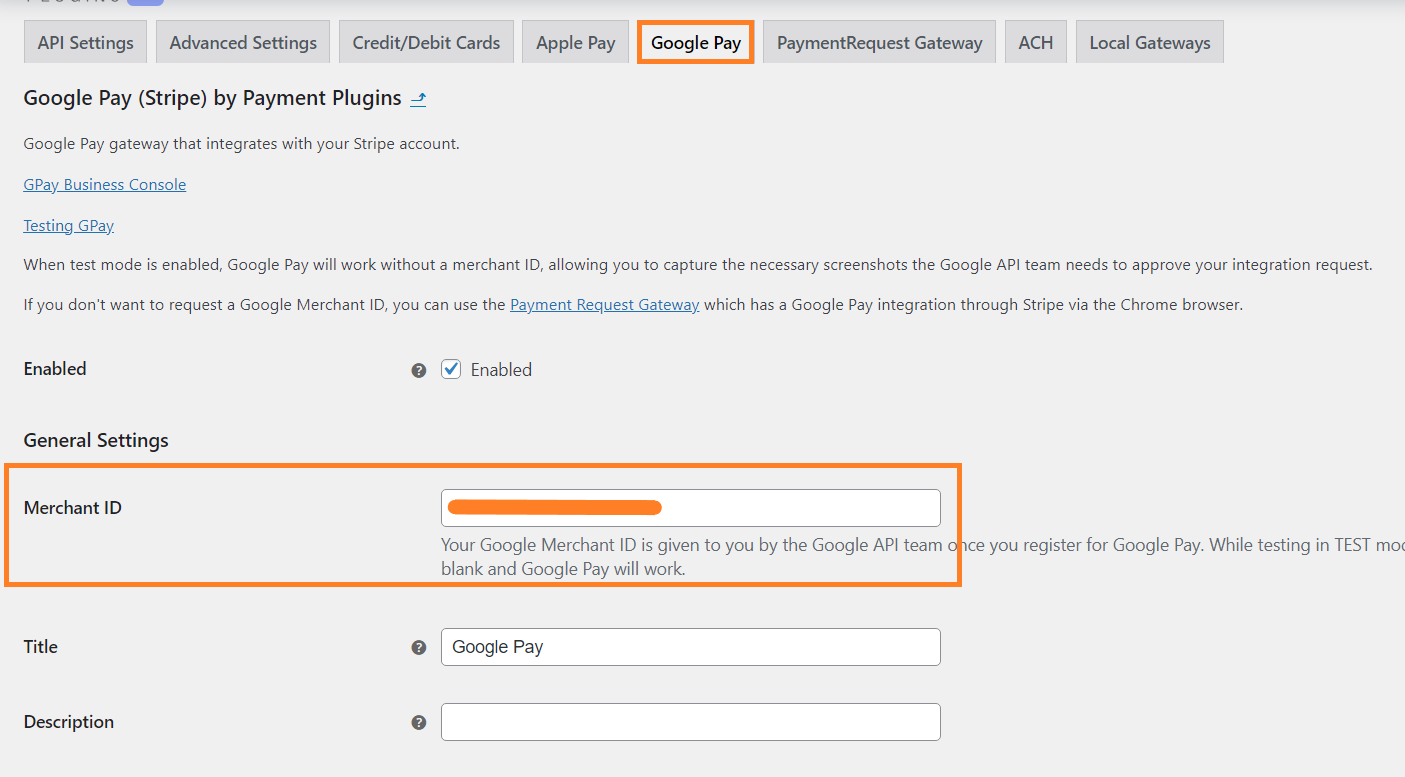
Task: Open the PaymentRequest Gateway tab
Action: (x=879, y=43)
